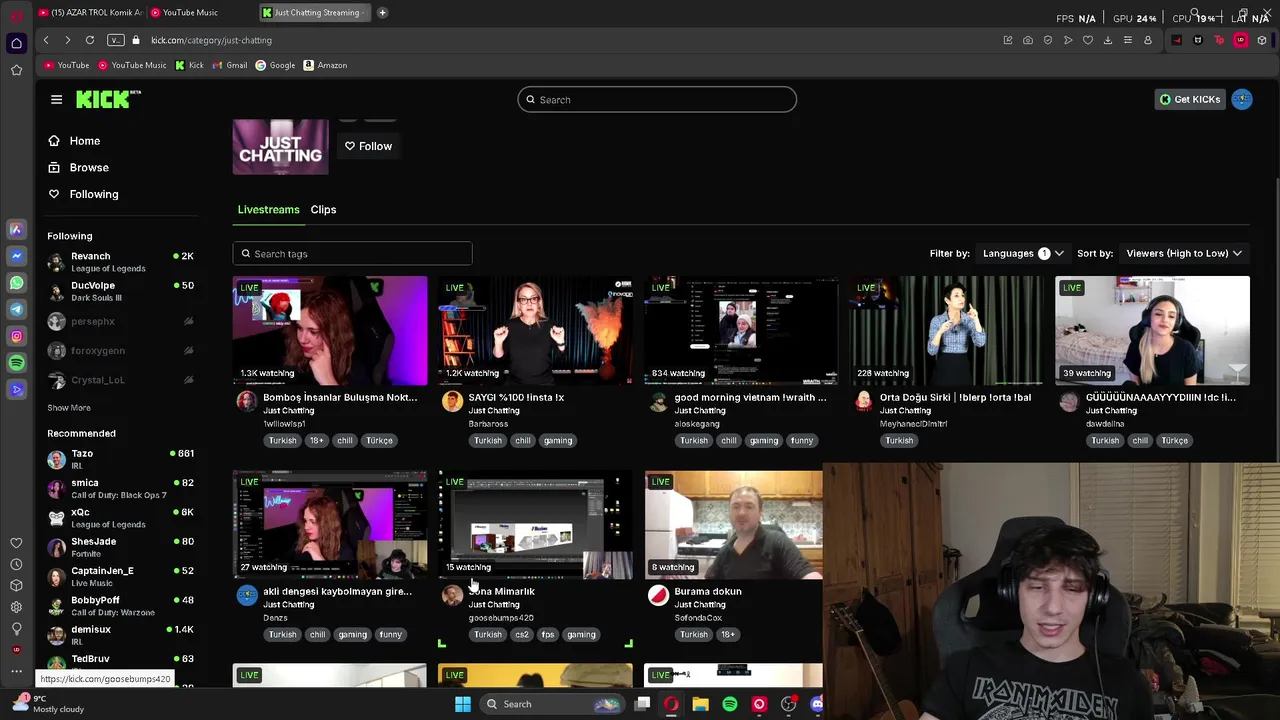Open the easy setup sliders icon
Viewport: 1280px width, 720px height.
[x=1128, y=40]
